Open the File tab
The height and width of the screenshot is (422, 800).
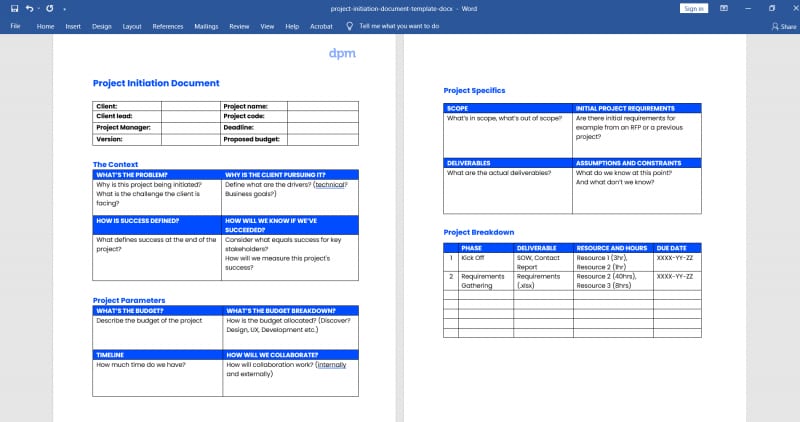[x=15, y=26]
